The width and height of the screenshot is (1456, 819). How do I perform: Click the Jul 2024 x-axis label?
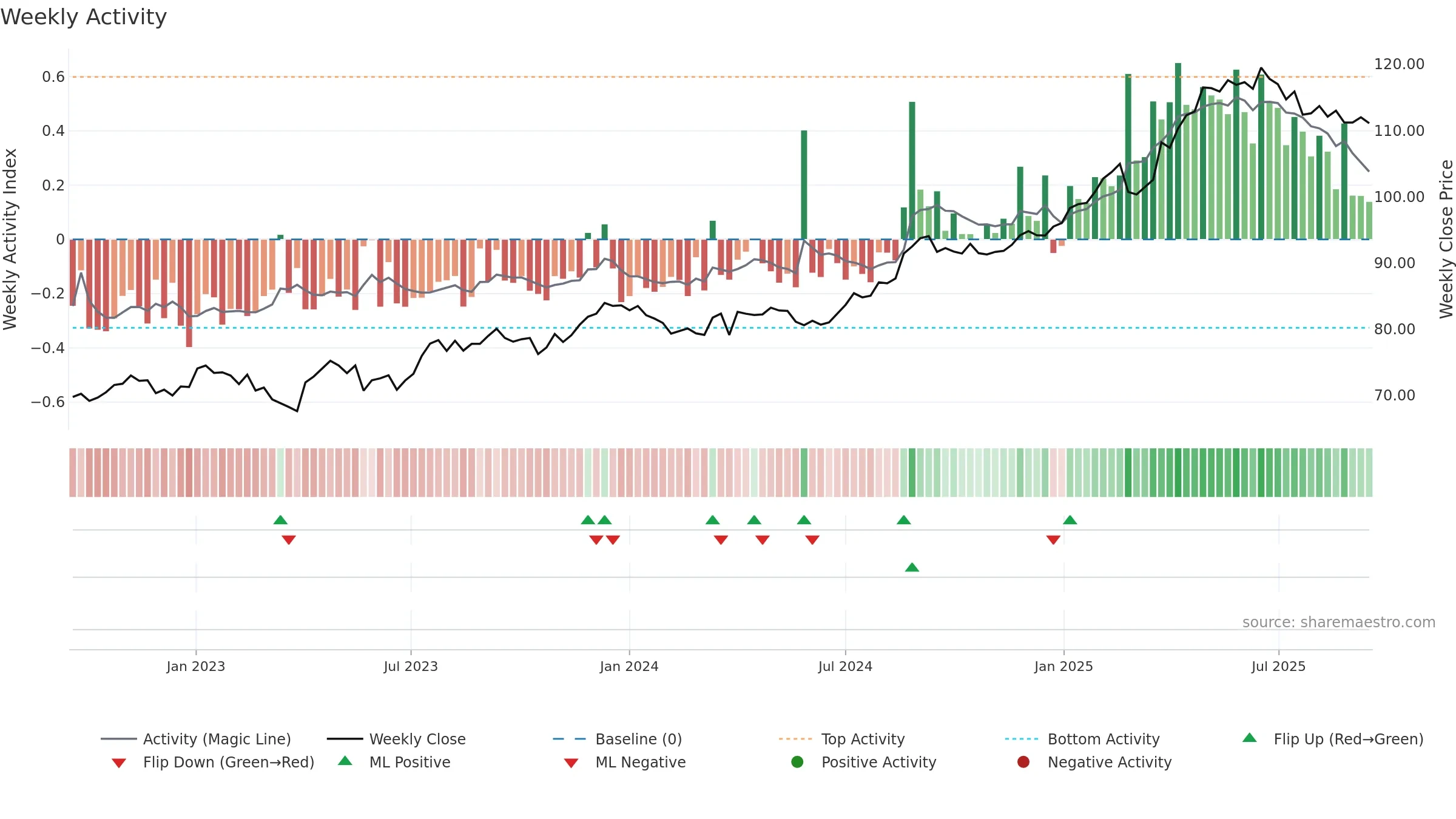[845, 667]
